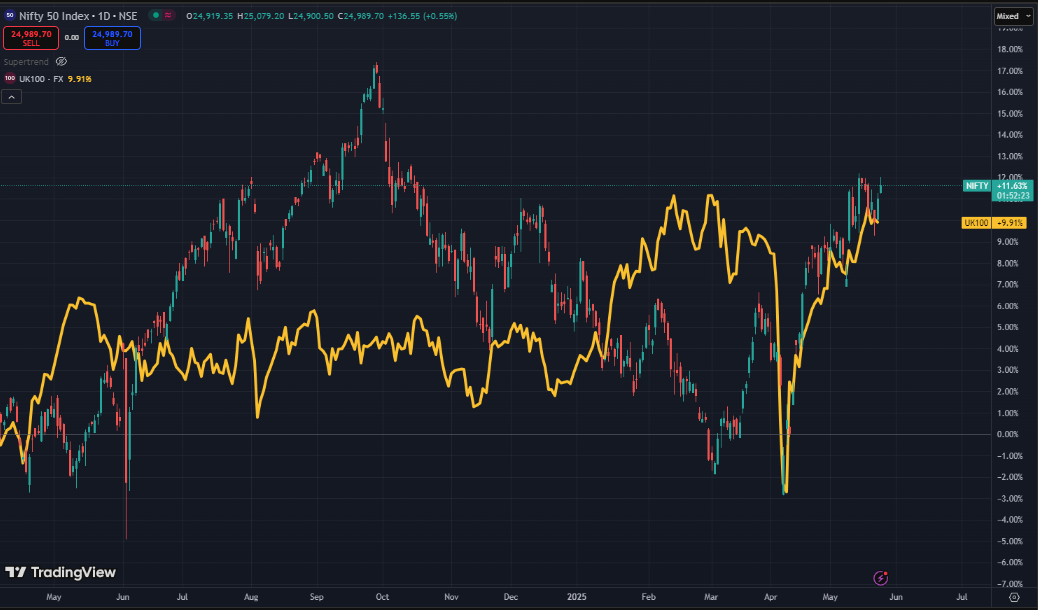The image size is (1038, 610).
Task: Collapse the indicator legend chevron
Action: (11, 97)
